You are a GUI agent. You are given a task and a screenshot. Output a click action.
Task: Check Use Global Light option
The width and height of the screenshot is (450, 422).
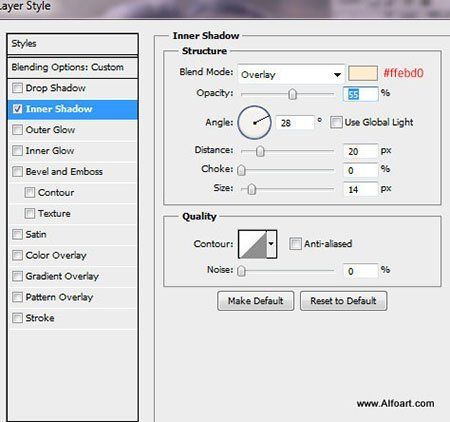[336, 122]
